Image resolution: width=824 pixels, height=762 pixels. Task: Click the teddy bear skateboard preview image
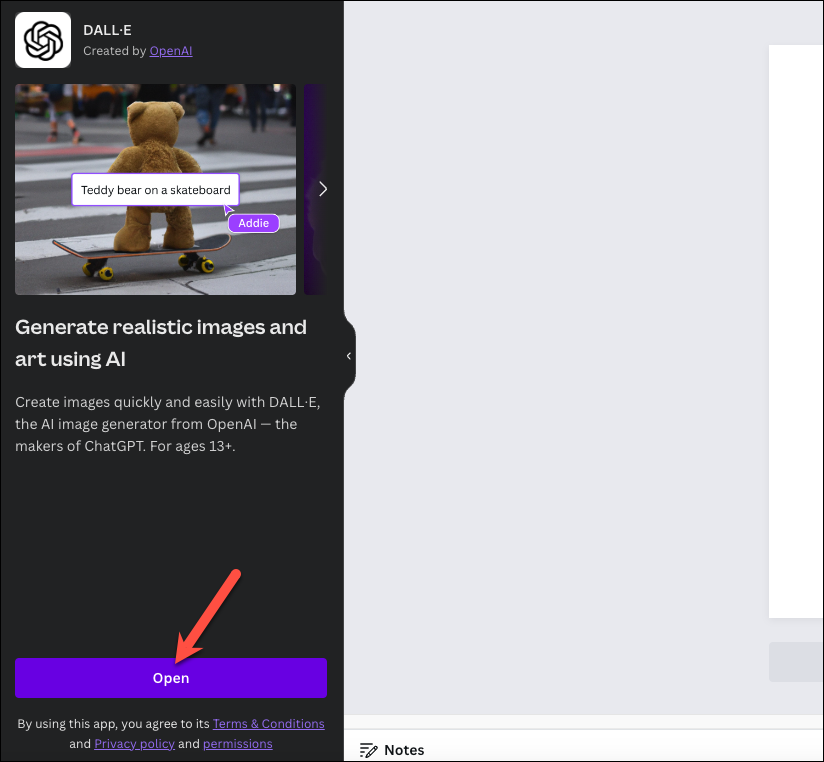(156, 189)
